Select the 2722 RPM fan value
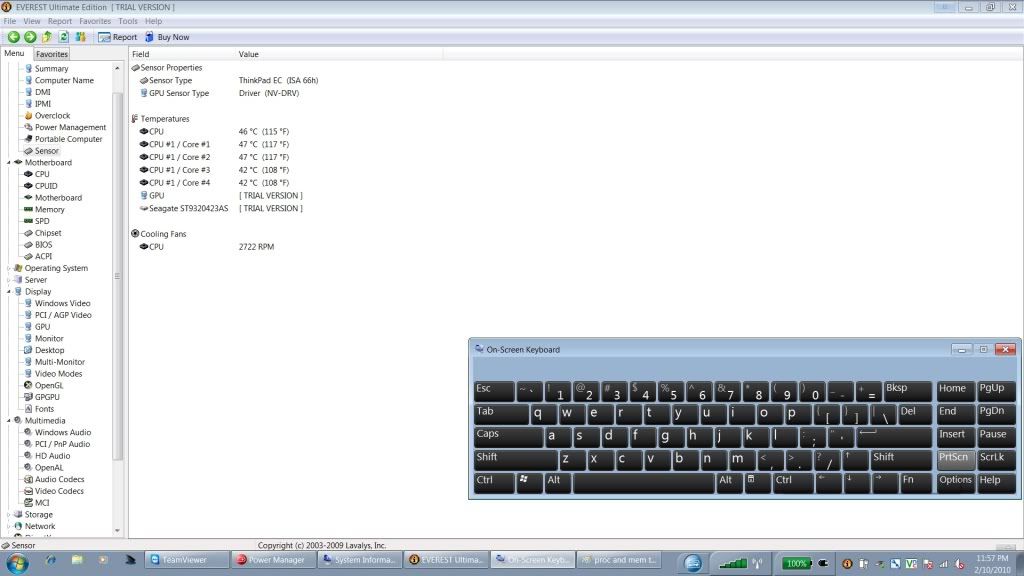The image size is (1024, 576). click(256, 247)
